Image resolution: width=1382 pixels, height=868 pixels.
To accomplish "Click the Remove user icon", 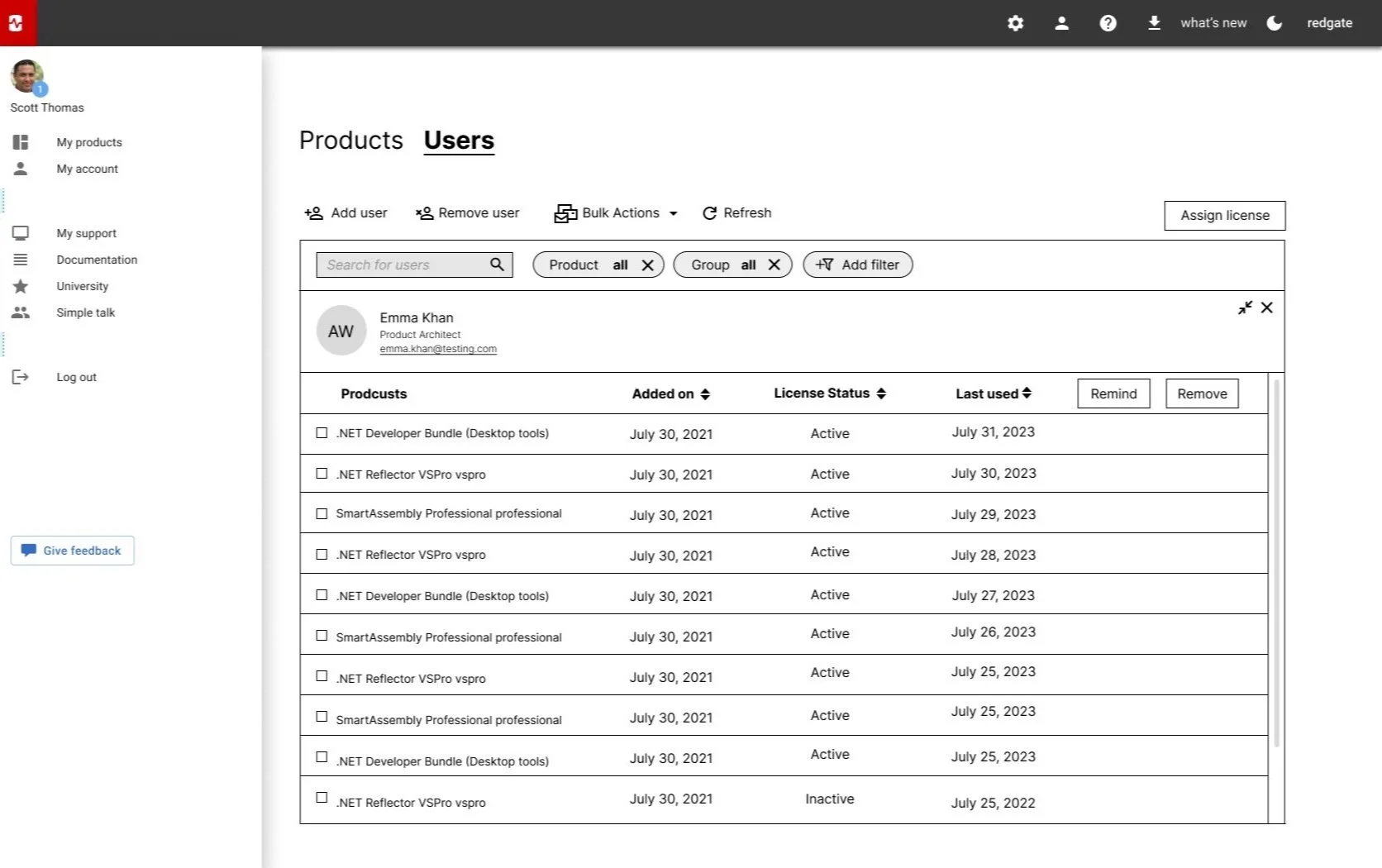I will [x=424, y=213].
